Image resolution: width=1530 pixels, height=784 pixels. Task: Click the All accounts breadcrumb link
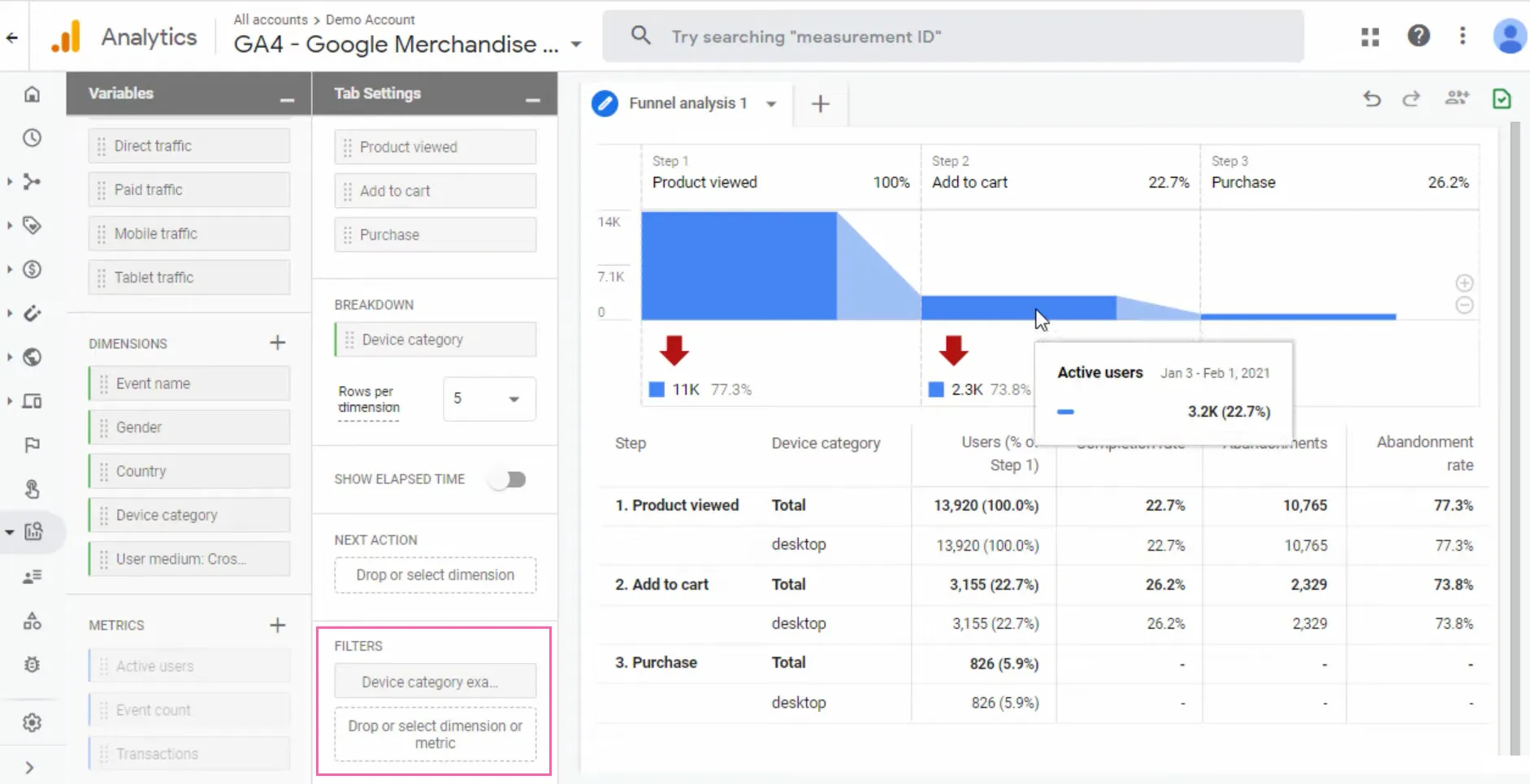pyautogui.click(x=271, y=19)
